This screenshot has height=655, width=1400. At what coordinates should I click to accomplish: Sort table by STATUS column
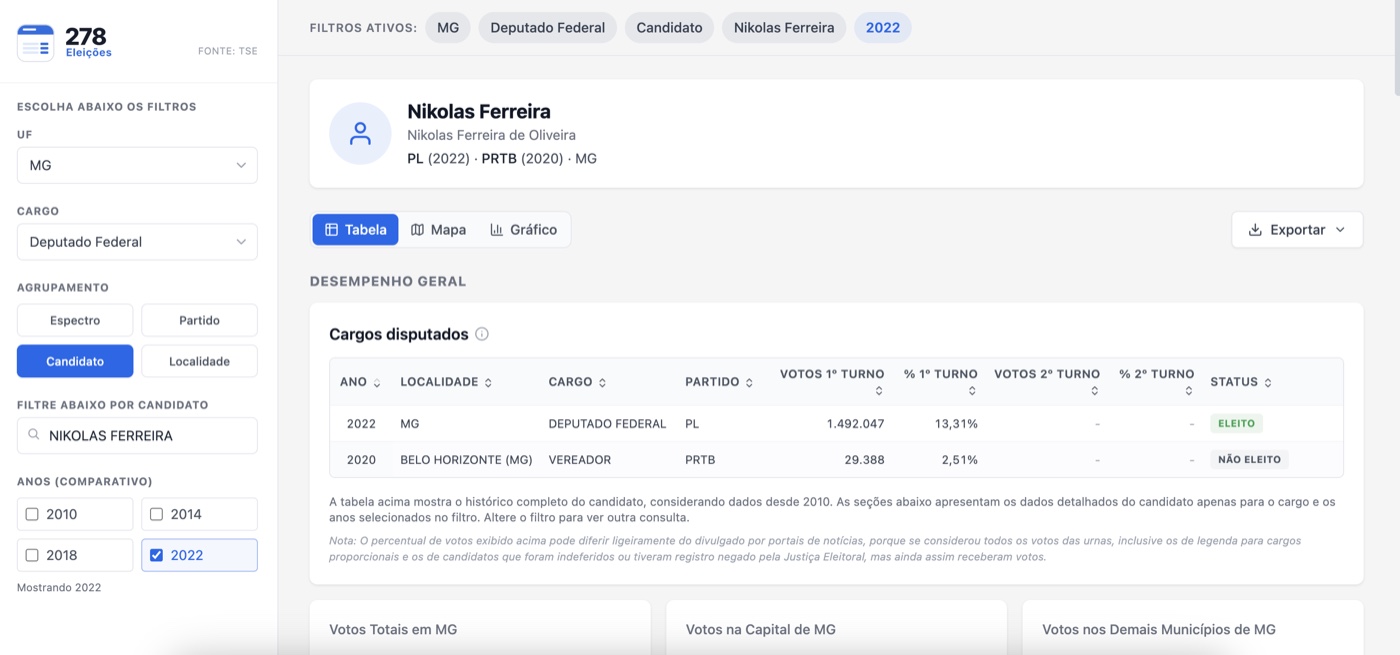(x=1241, y=382)
